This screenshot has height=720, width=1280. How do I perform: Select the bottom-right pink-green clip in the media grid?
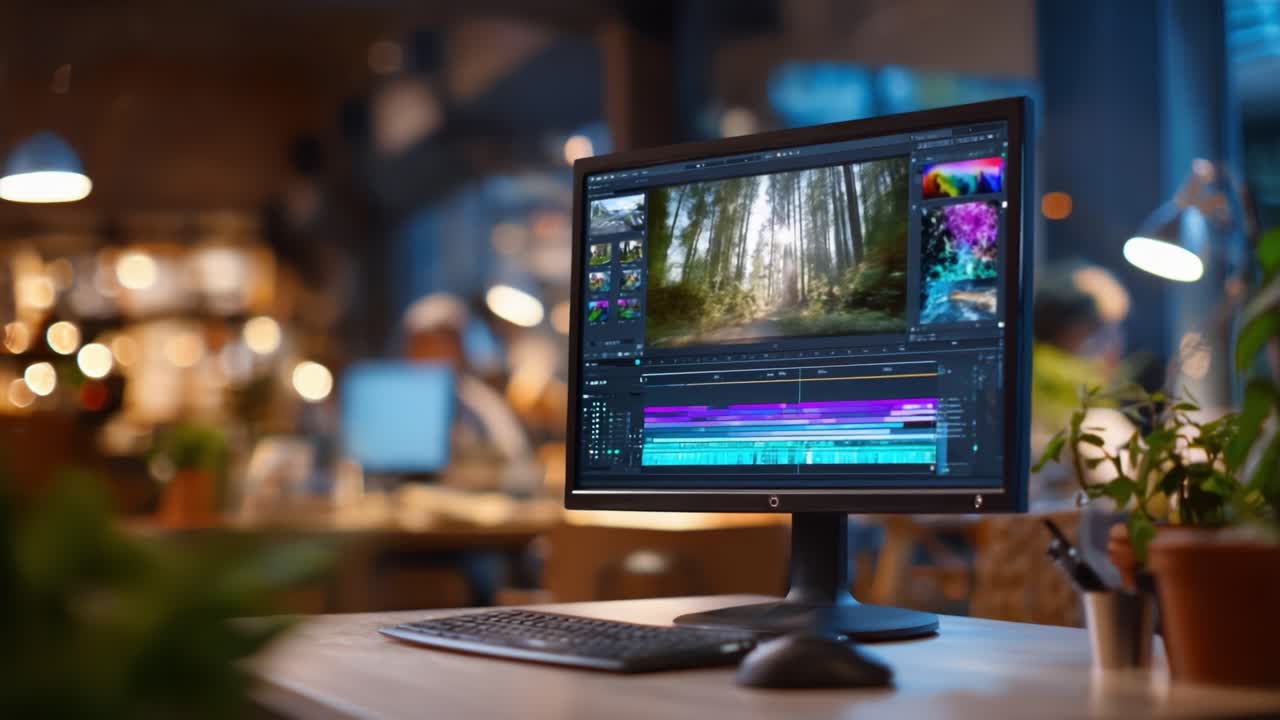(629, 309)
